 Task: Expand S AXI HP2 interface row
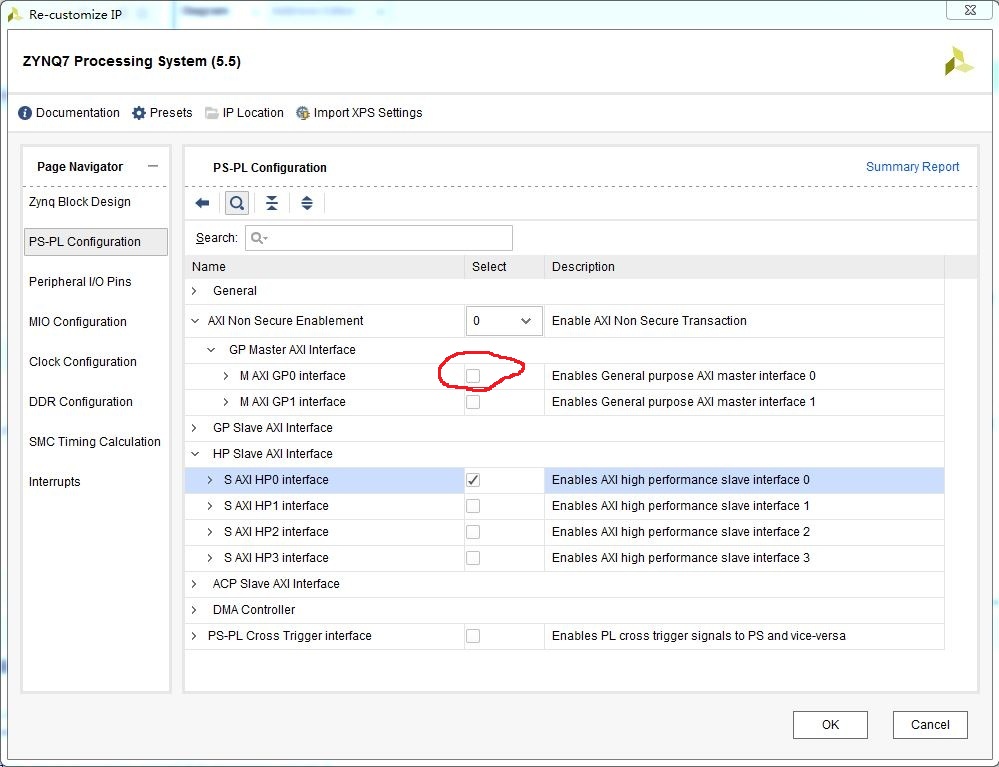pos(210,532)
